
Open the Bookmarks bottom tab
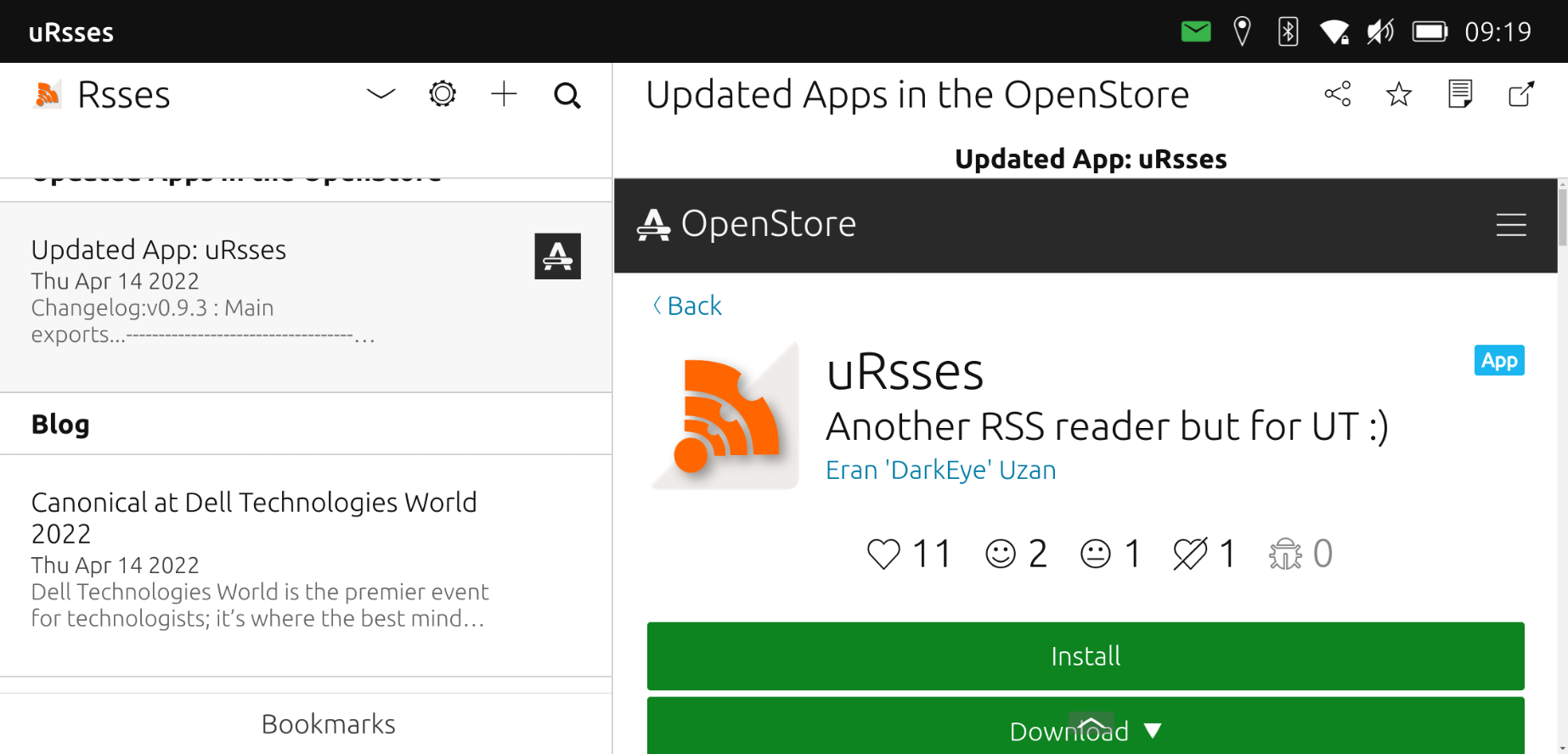pyautogui.click(x=329, y=724)
